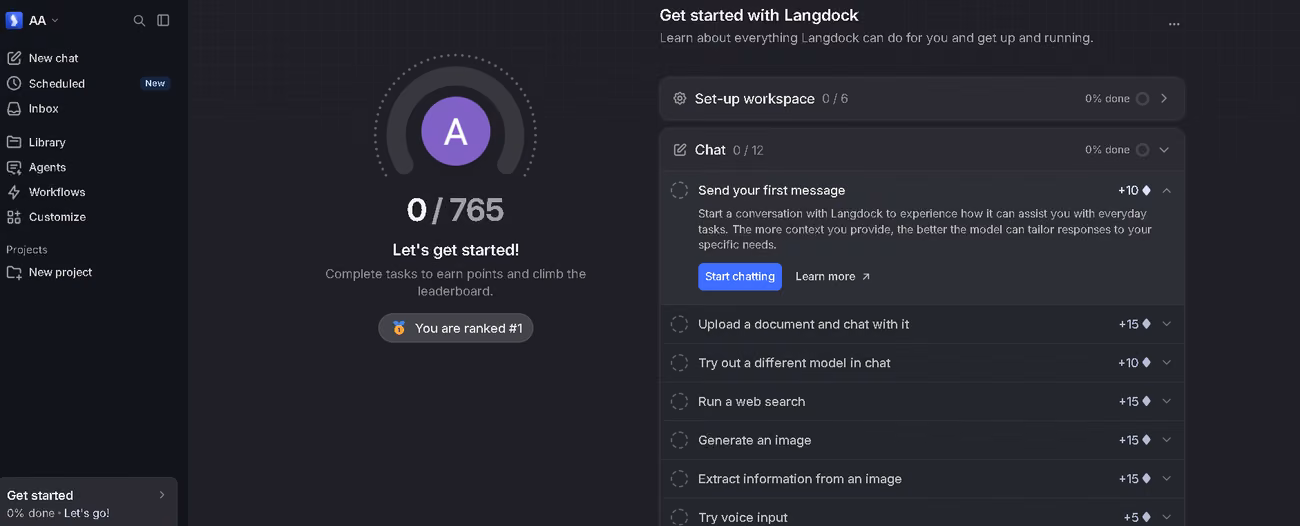
Task: Click the 'Projects' section label
Action: (x=27, y=250)
